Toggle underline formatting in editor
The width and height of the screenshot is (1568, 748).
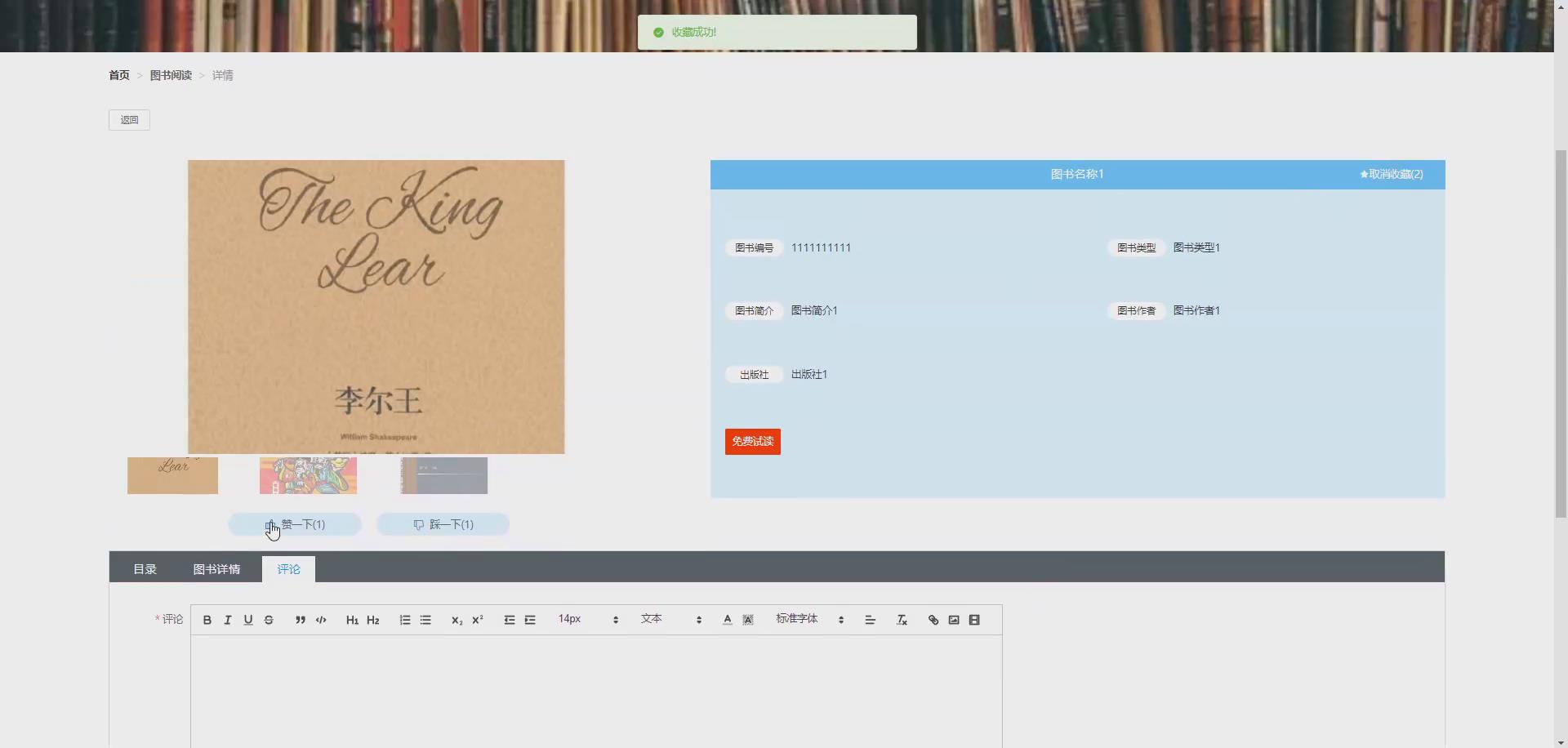[248, 620]
